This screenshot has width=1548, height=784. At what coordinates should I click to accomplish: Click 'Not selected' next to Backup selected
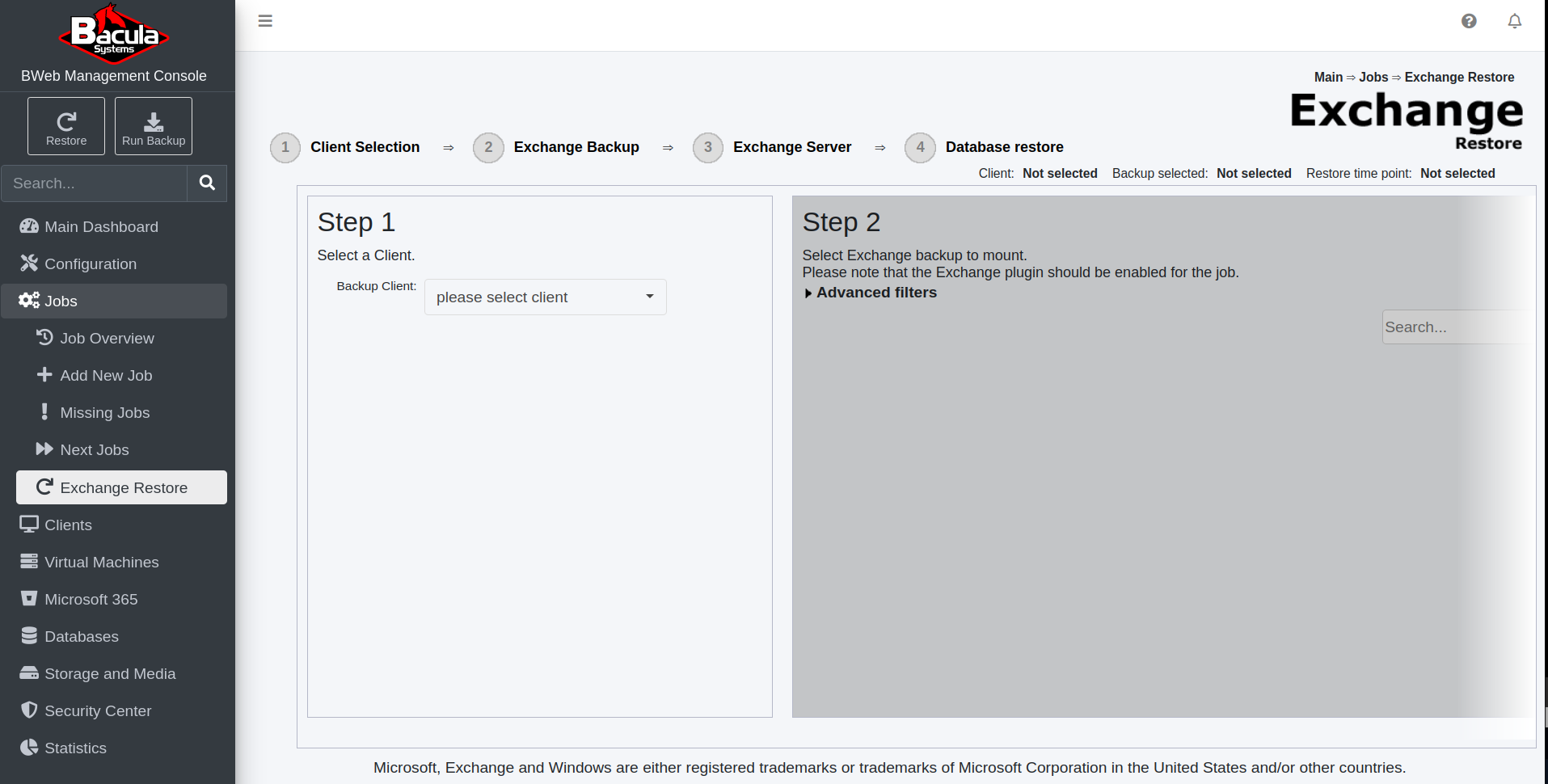pos(1254,173)
